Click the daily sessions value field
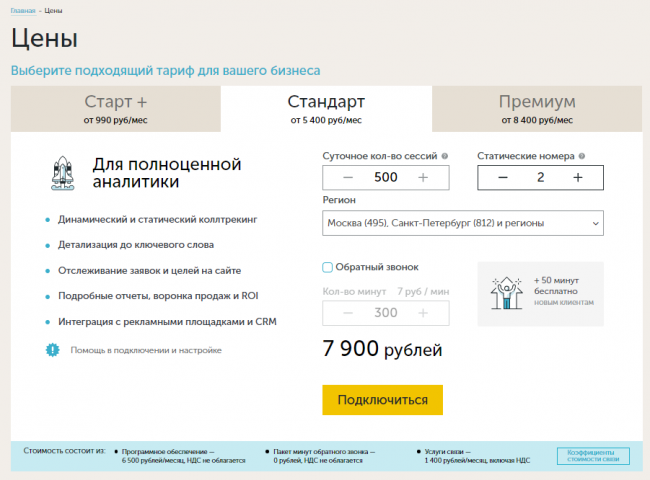The image size is (650, 480). pyautogui.click(x=385, y=177)
